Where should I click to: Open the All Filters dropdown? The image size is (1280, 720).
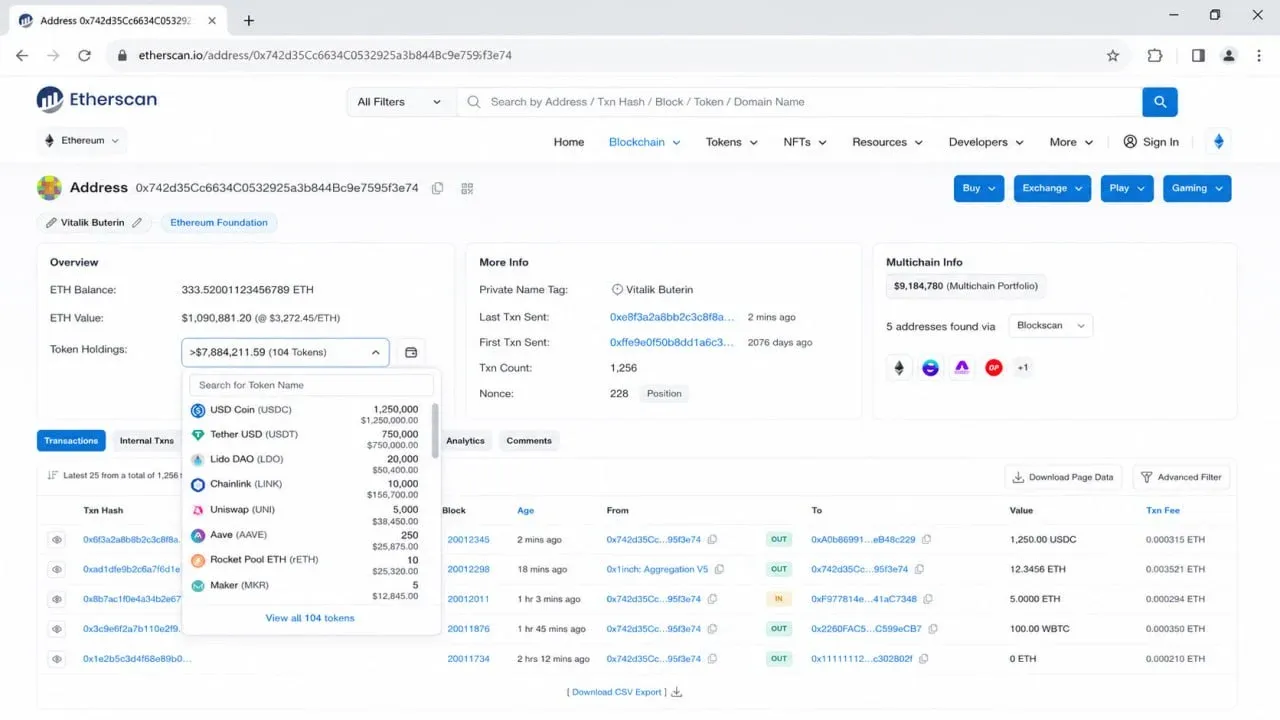[x=399, y=102]
